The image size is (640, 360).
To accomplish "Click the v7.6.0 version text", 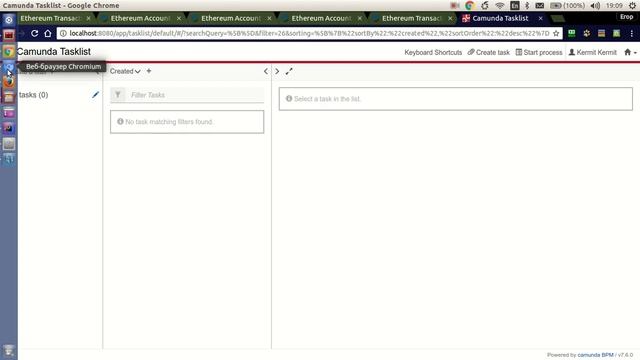I will tap(625, 355).
